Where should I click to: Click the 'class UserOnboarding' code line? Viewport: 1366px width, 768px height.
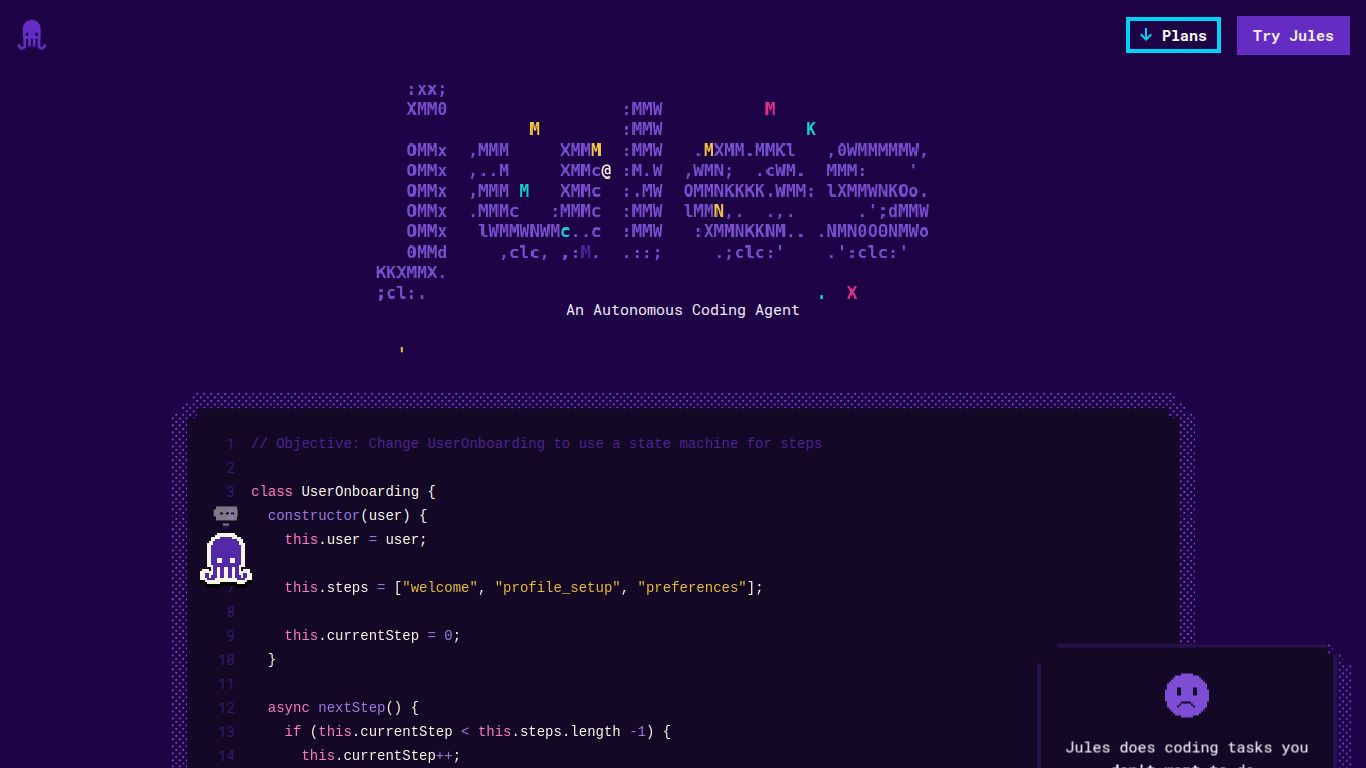tap(343, 491)
